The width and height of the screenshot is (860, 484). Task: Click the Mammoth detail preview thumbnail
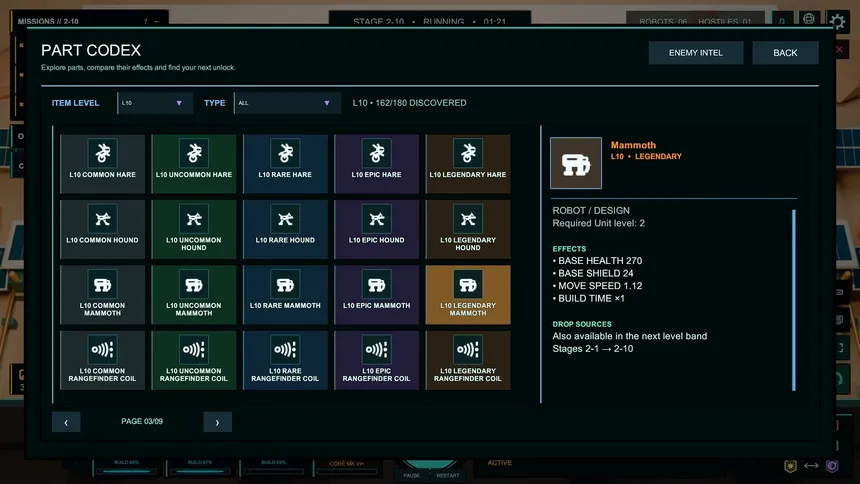(576, 163)
